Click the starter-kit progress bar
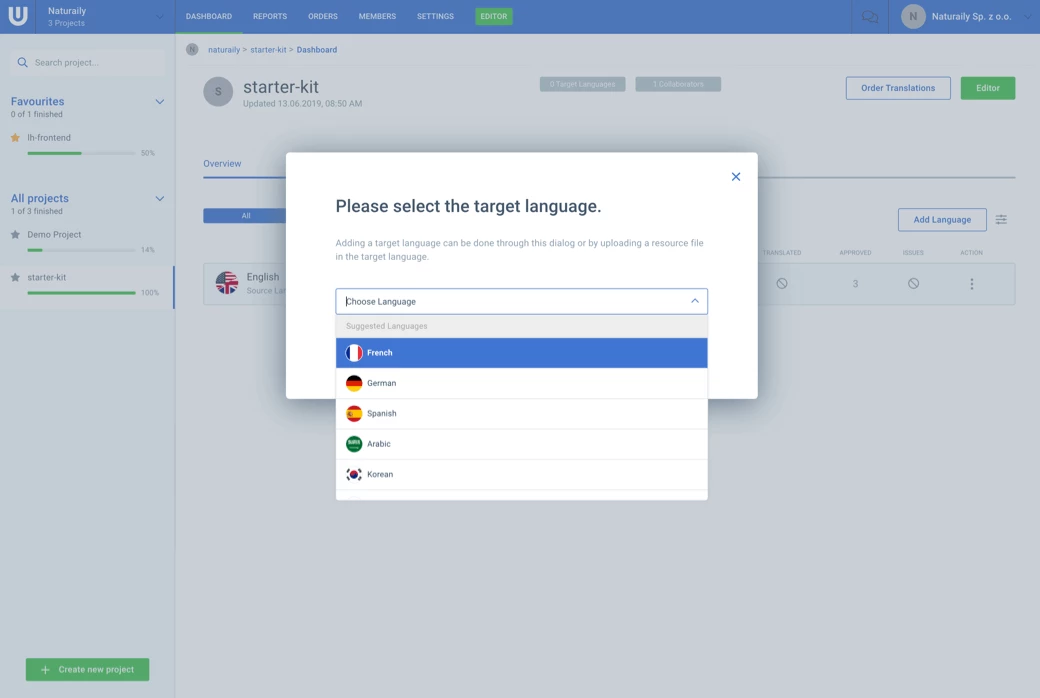This screenshot has width=1040, height=698. [81, 293]
